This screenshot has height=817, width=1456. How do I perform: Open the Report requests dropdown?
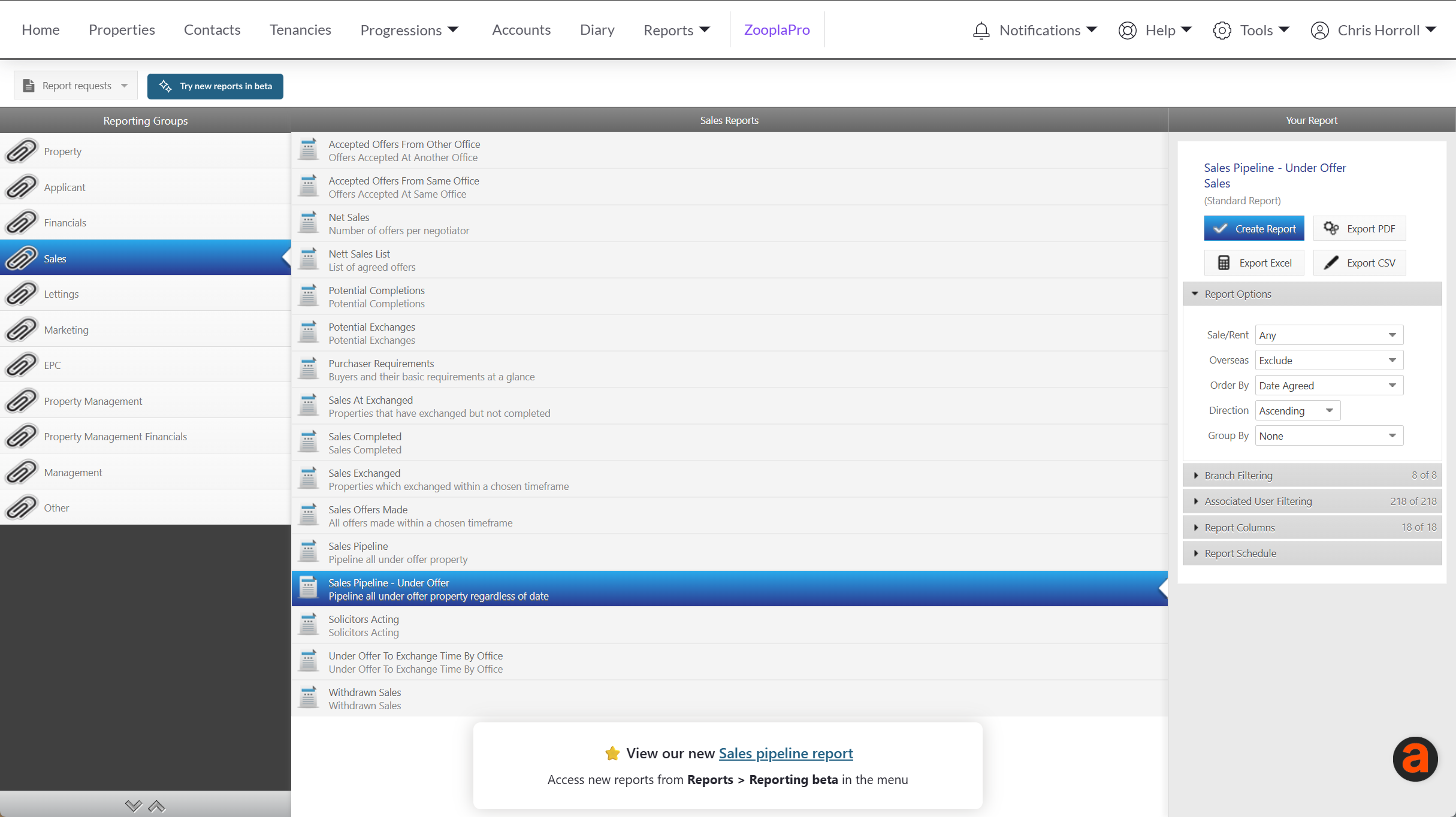[x=75, y=86]
